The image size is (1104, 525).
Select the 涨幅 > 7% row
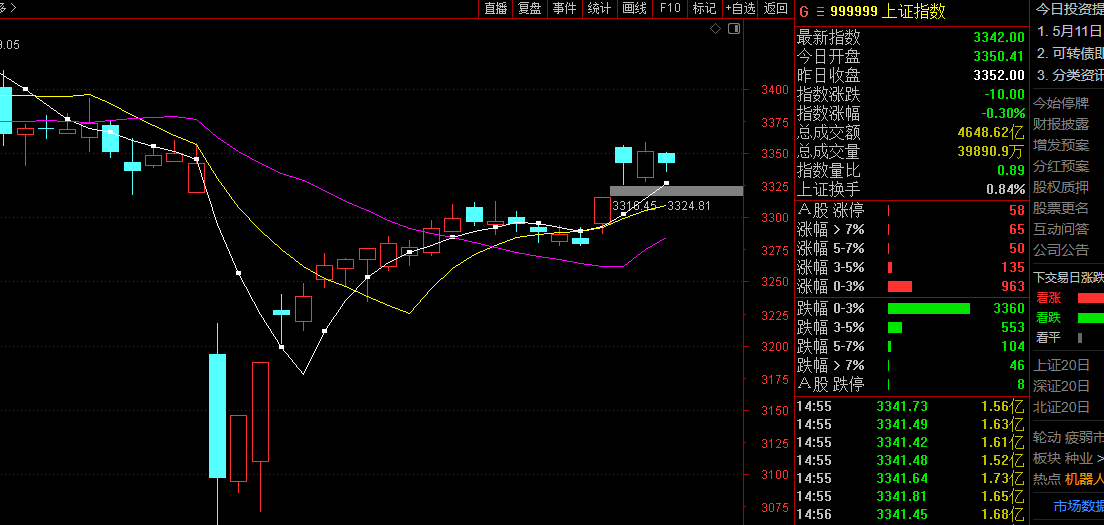[911, 229]
